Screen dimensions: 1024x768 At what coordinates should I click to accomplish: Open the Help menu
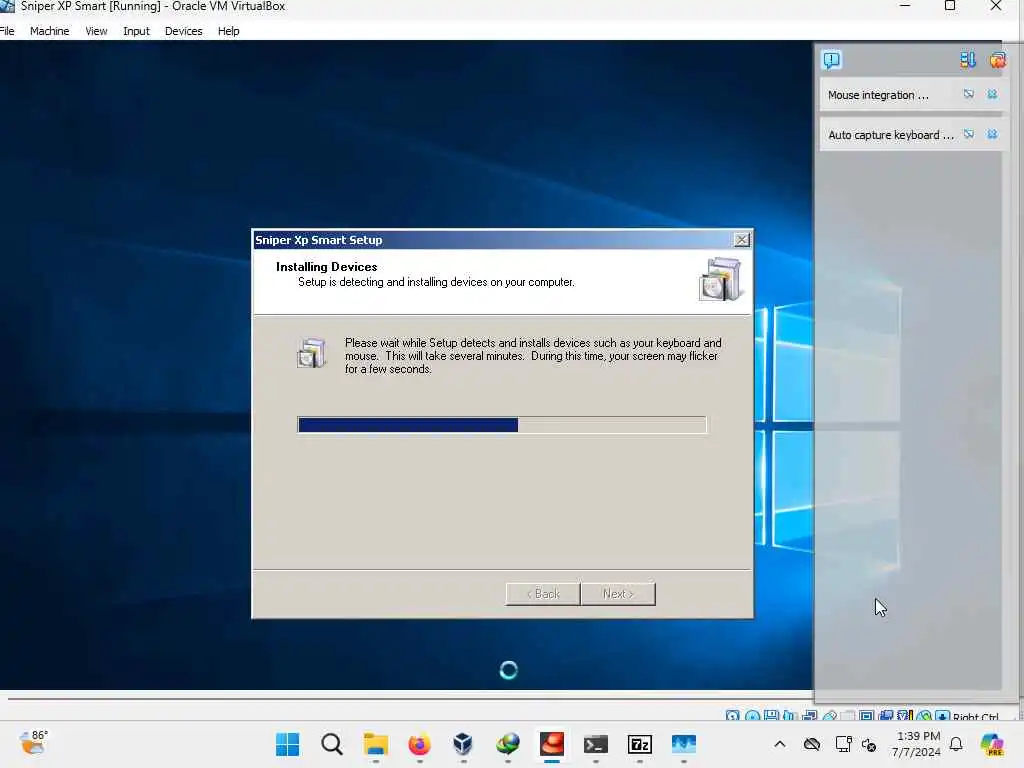coord(229,31)
